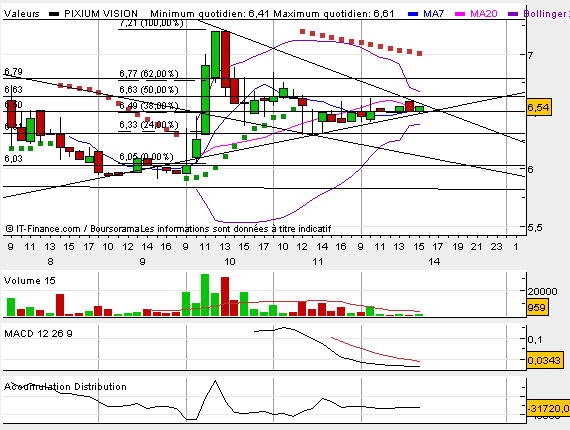Click the '6,03' level label at left

point(13,158)
